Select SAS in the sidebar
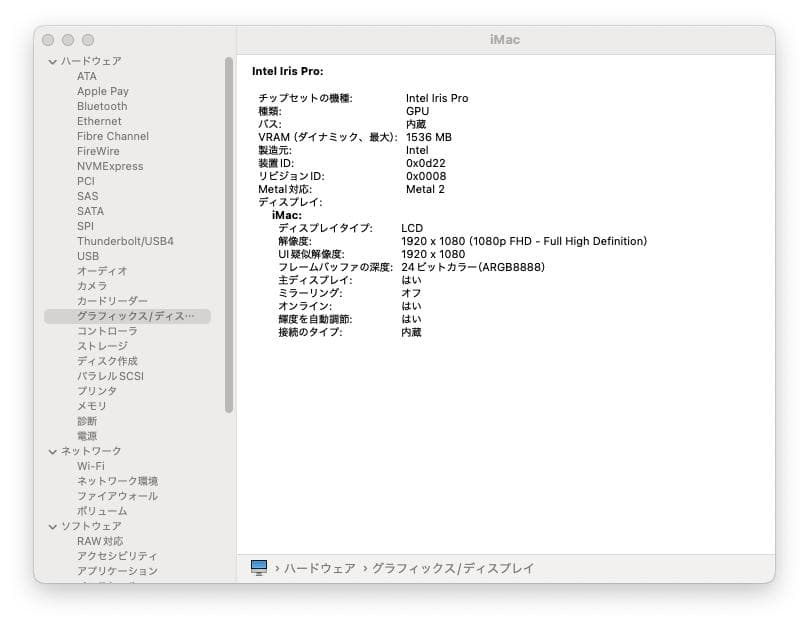809x625 pixels. click(x=87, y=196)
